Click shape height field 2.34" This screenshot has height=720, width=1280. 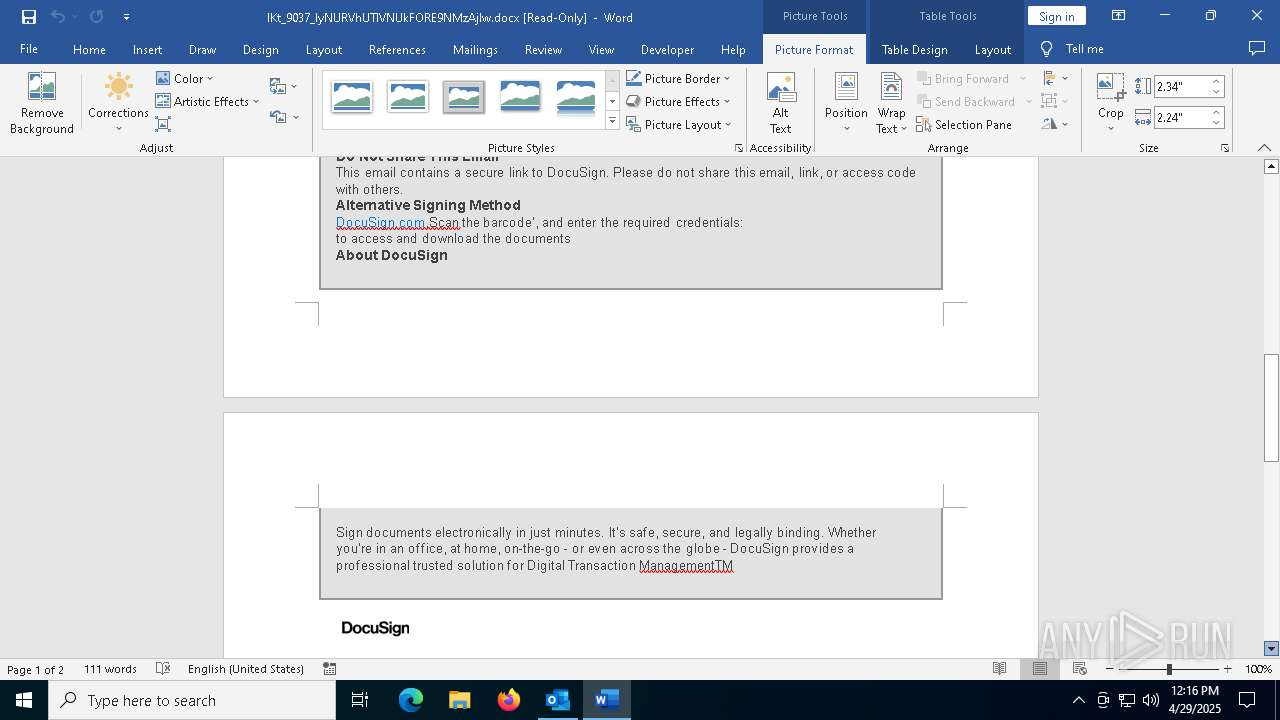point(1182,87)
